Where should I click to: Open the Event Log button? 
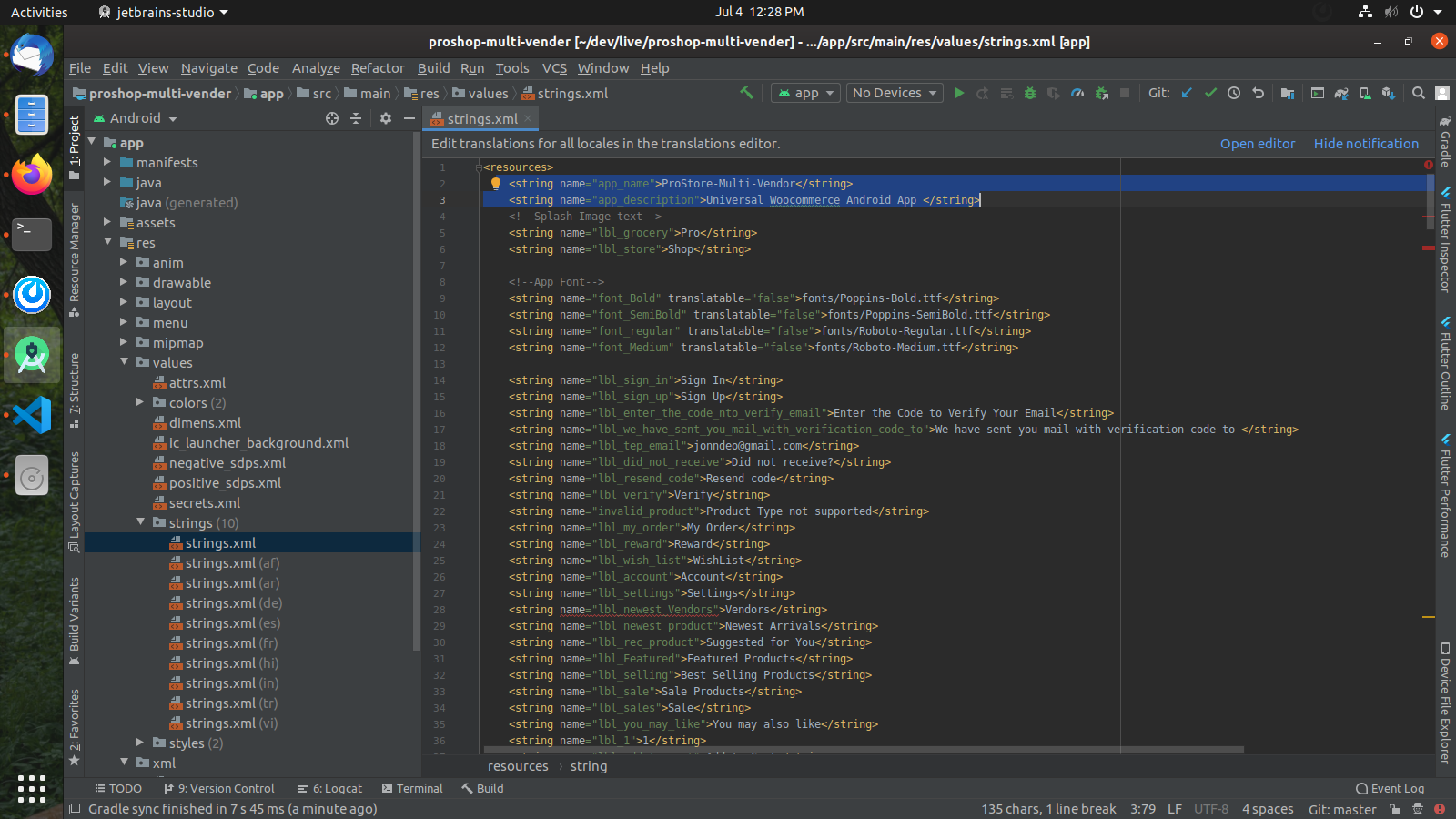point(1390,788)
